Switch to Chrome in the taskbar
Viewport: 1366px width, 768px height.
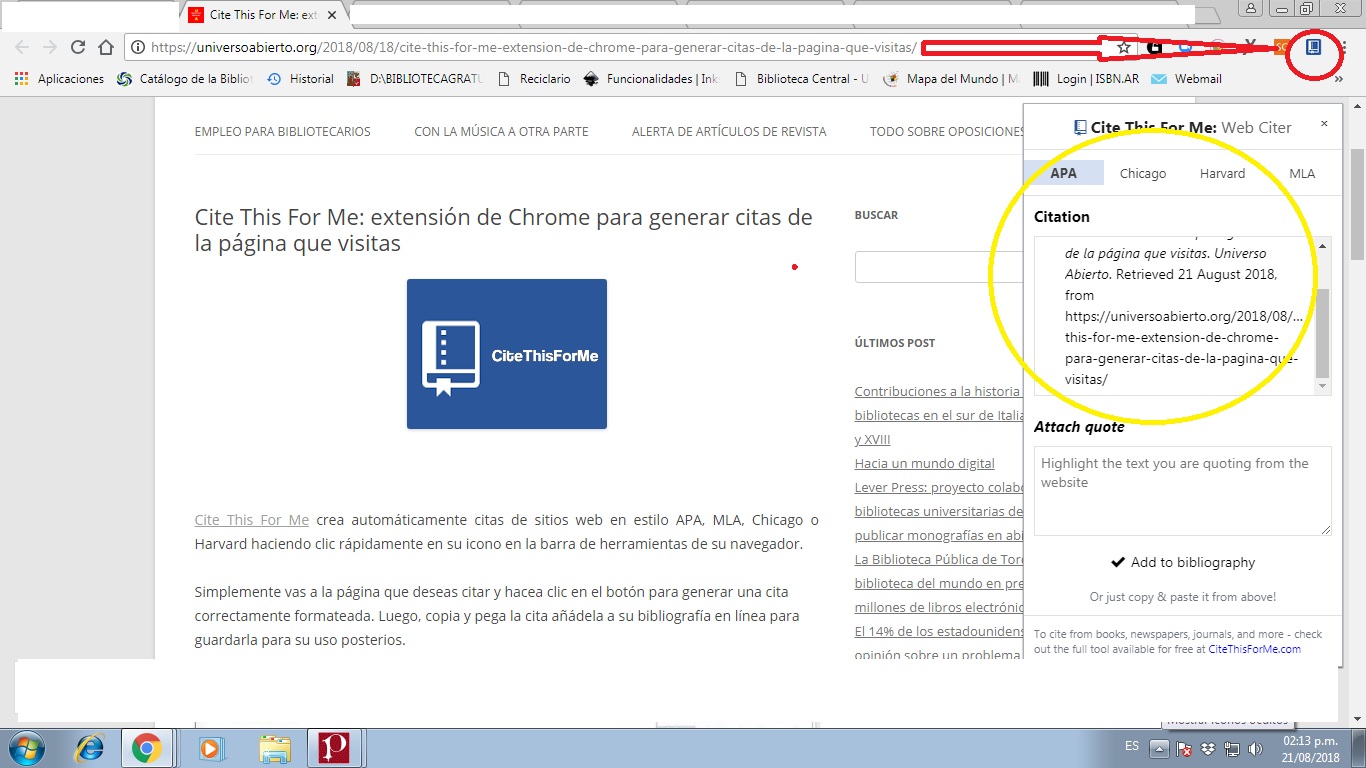pos(147,748)
